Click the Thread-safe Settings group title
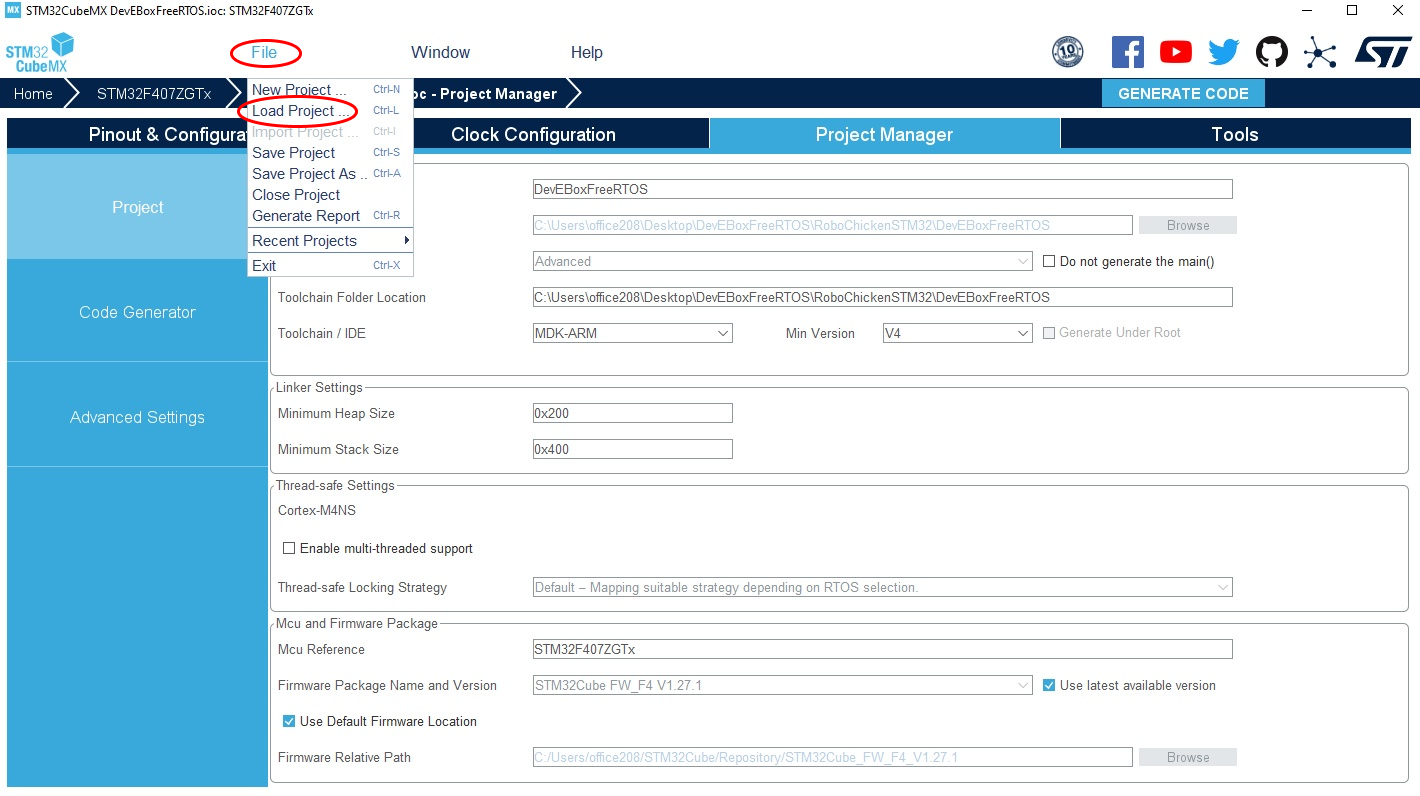This screenshot has height=796, width=1420. pyautogui.click(x=335, y=485)
